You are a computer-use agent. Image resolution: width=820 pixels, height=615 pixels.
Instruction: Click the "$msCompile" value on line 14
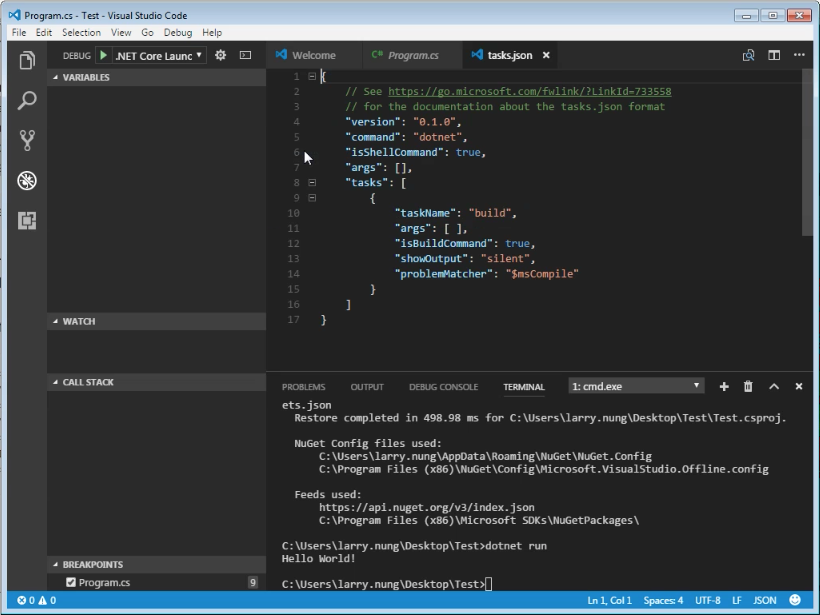tap(542, 274)
